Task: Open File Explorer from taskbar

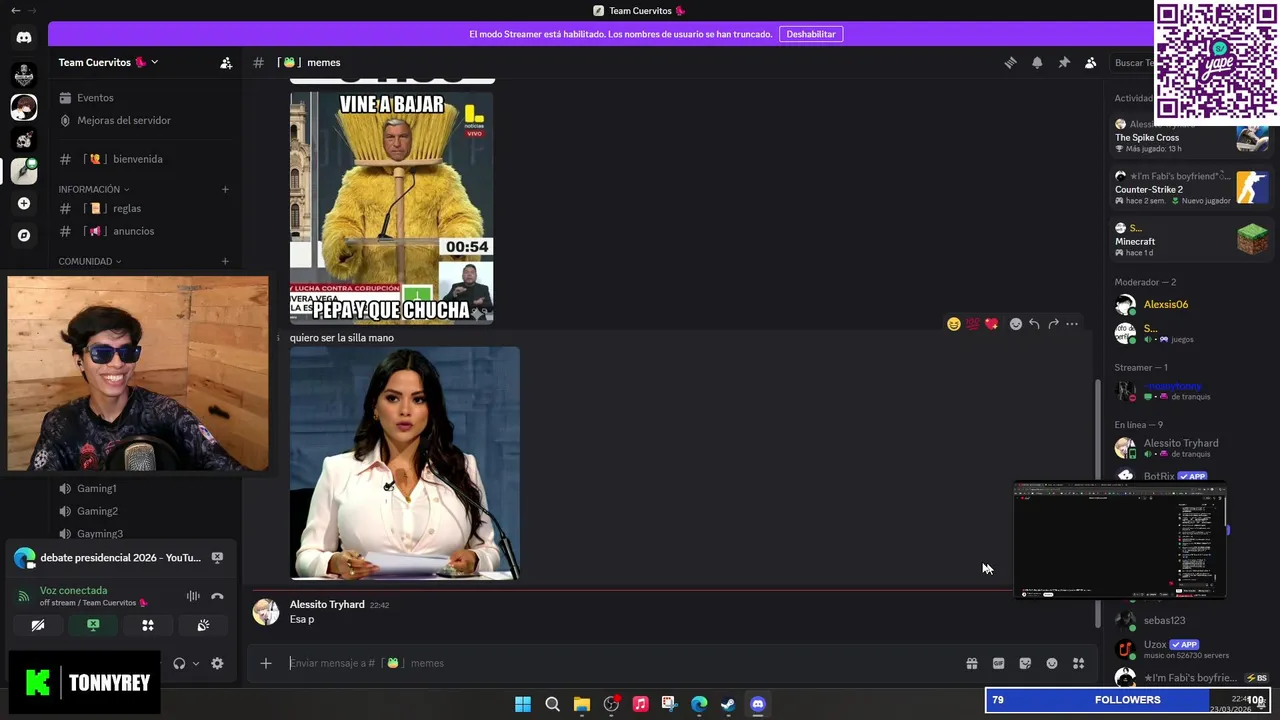Action: (582, 704)
